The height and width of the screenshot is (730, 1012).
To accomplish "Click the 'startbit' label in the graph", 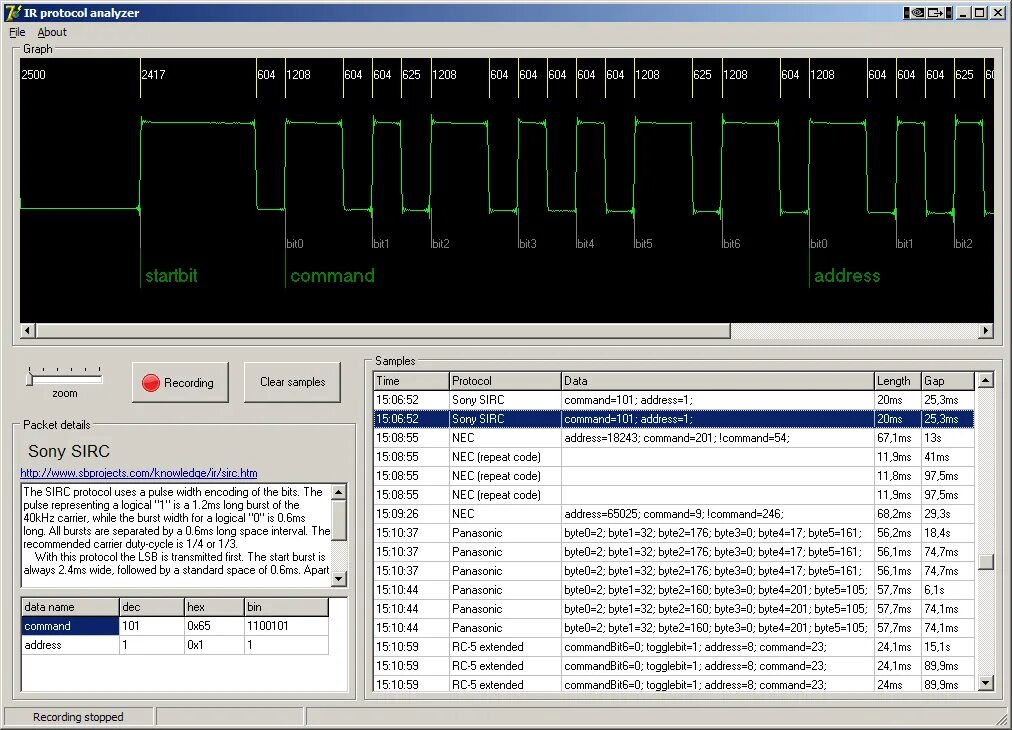I will click(x=171, y=276).
